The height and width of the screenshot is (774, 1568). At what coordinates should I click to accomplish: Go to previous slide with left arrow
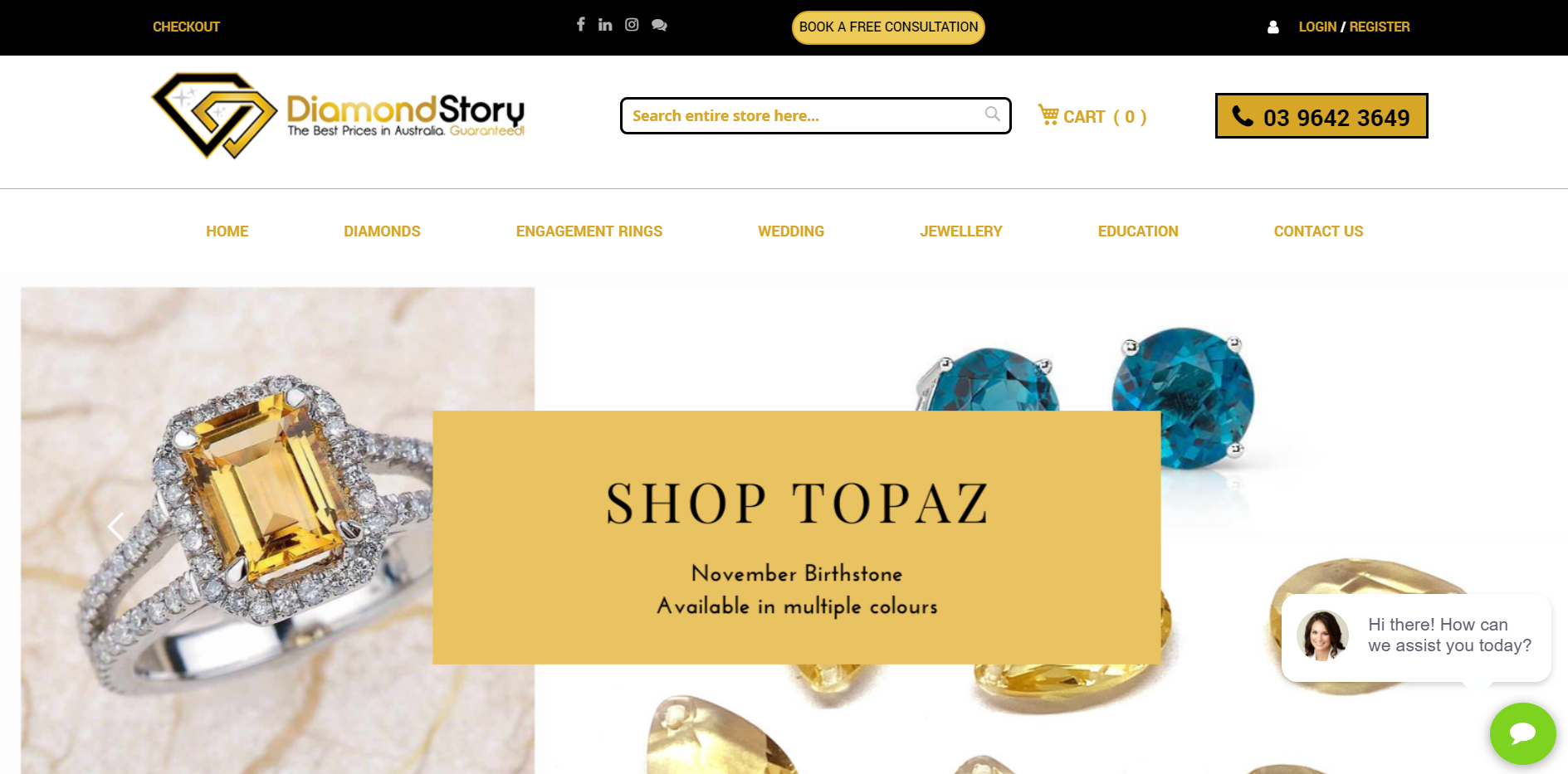click(116, 526)
